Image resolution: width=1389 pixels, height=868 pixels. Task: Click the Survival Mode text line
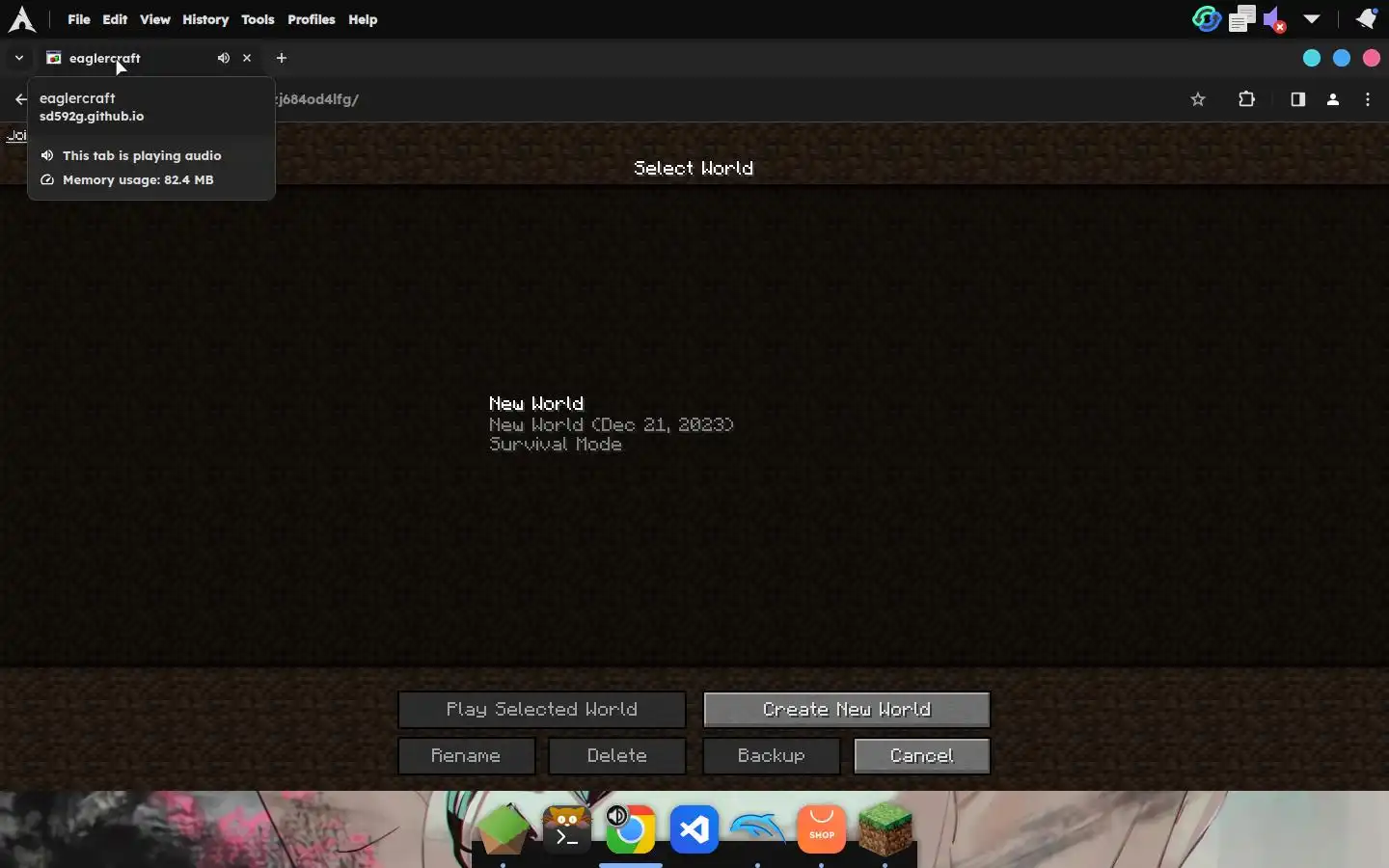556,445
